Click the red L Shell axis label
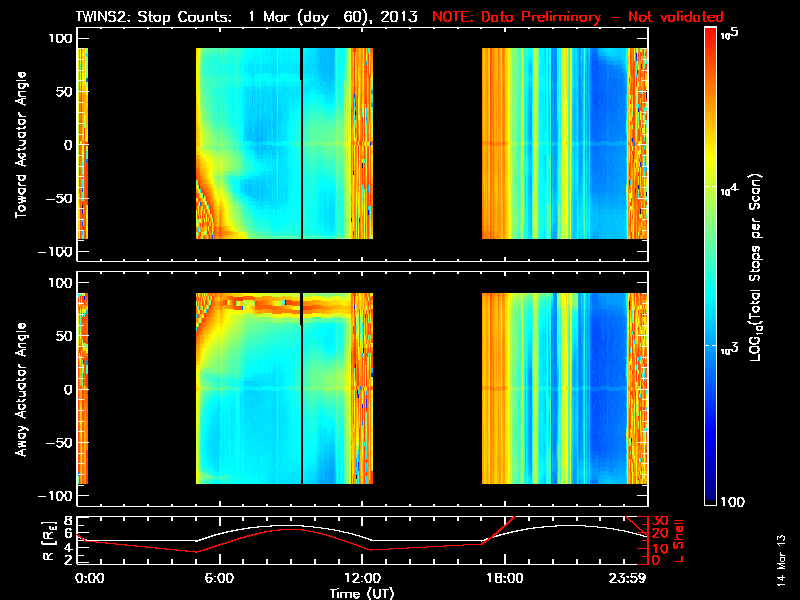 coord(679,541)
